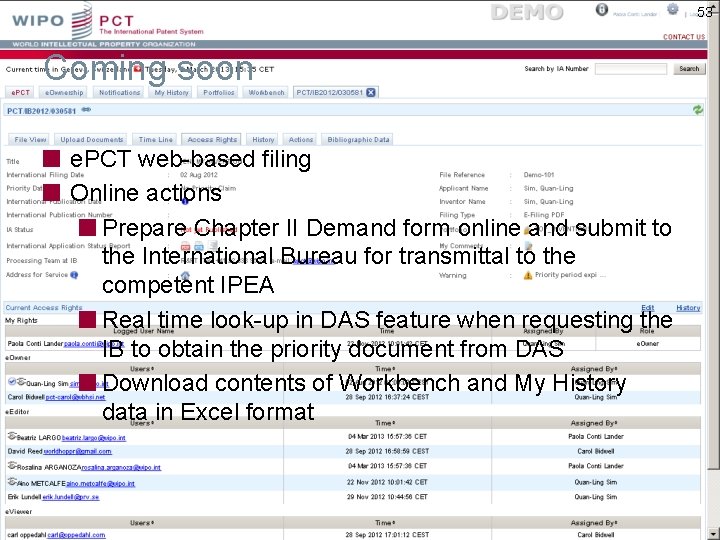Switch to the Time Line sub-tab
The width and height of the screenshot is (720, 540).
(x=156, y=140)
